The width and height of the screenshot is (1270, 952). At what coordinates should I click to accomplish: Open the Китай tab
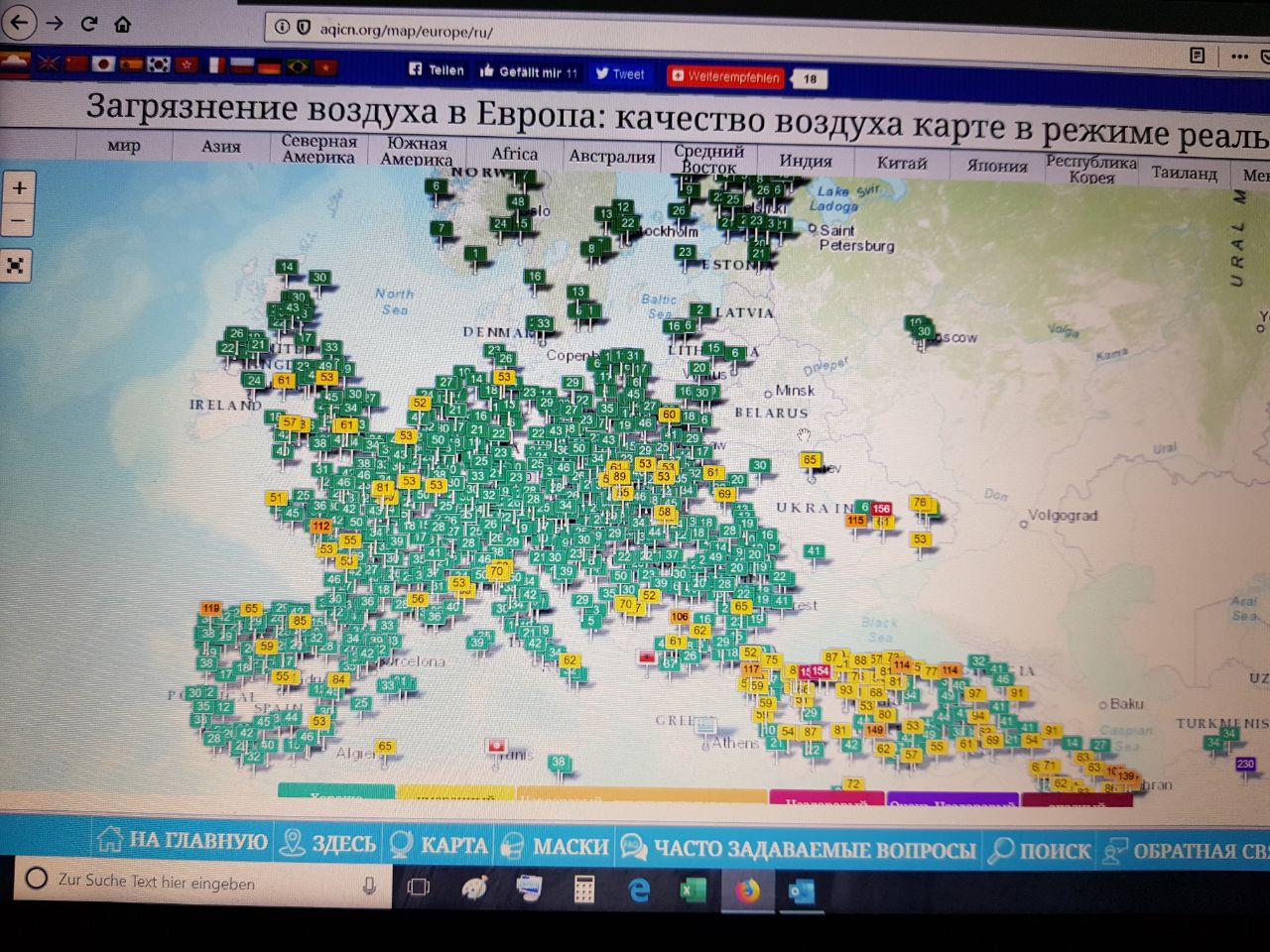pyautogui.click(x=902, y=163)
